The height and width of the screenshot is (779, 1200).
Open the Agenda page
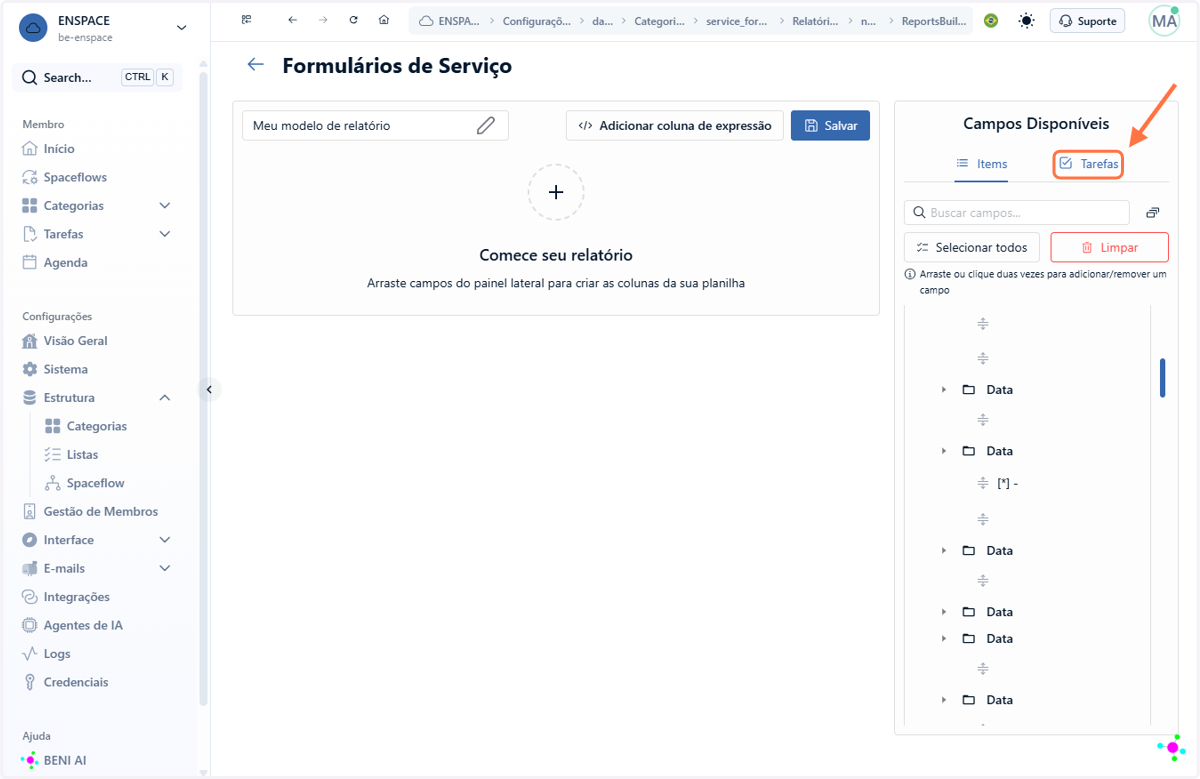pyautogui.click(x=65, y=263)
